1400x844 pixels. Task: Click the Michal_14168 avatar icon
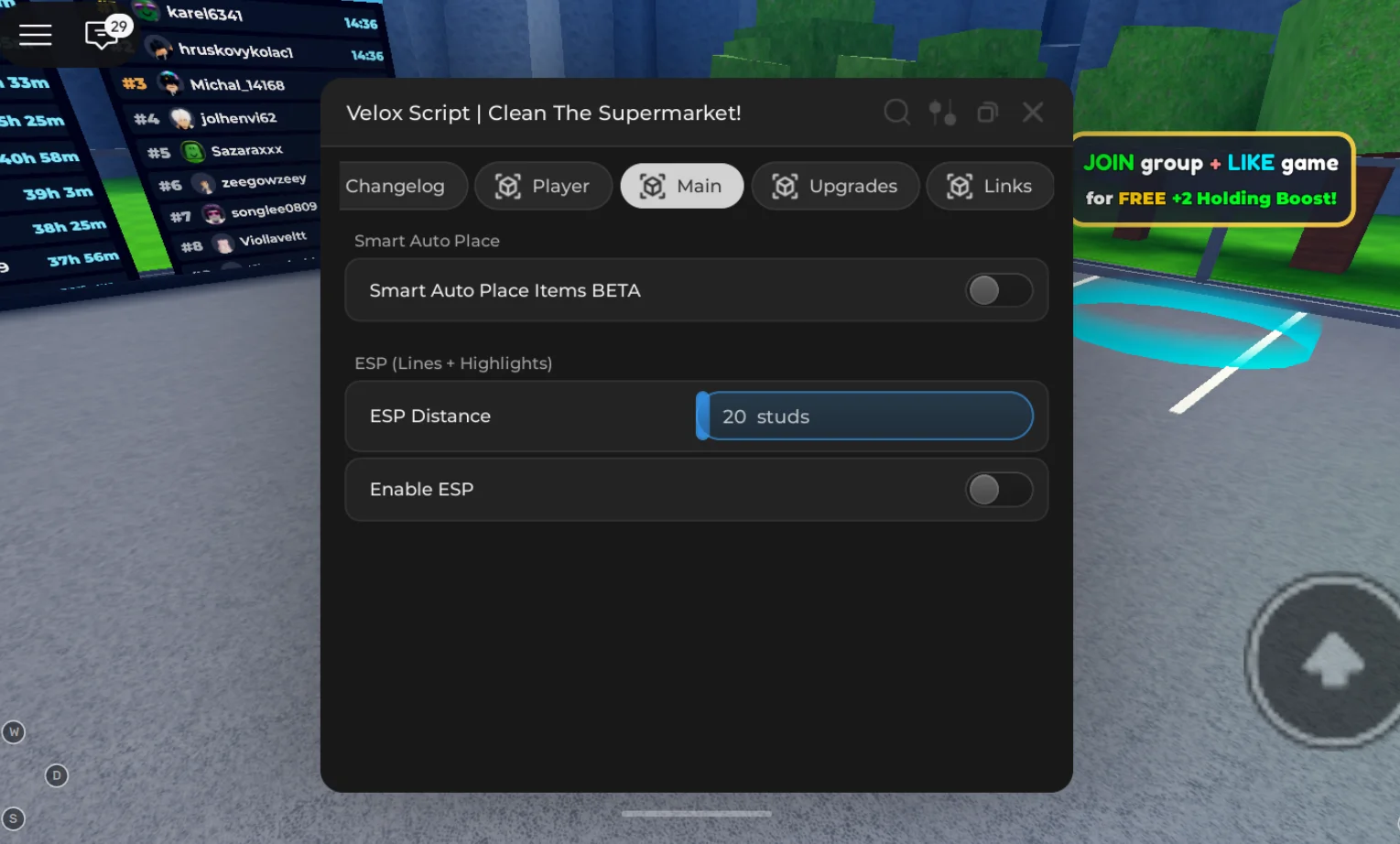point(170,83)
